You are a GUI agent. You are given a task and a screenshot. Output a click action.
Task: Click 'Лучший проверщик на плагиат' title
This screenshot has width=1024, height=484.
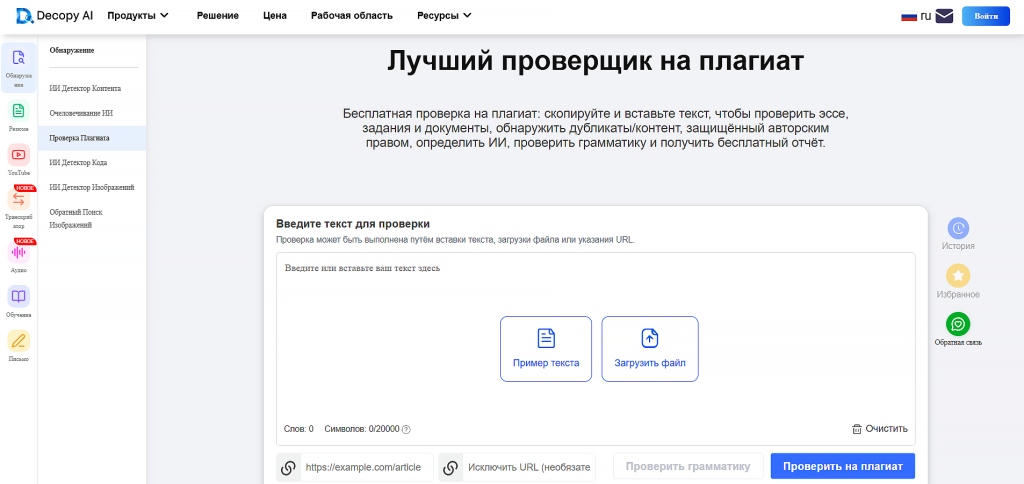pyautogui.click(x=596, y=61)
